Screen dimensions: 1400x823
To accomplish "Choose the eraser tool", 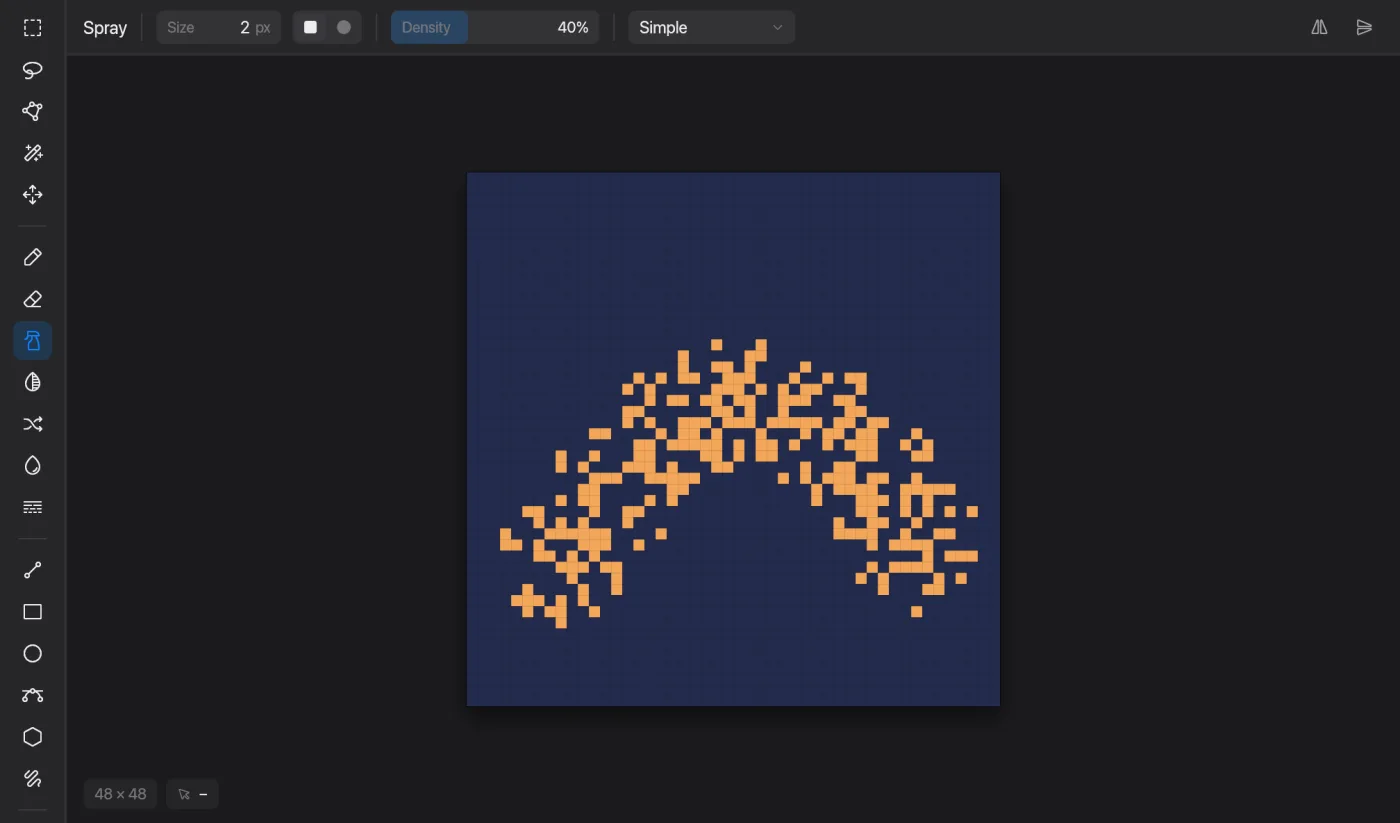I will (33, 299).
